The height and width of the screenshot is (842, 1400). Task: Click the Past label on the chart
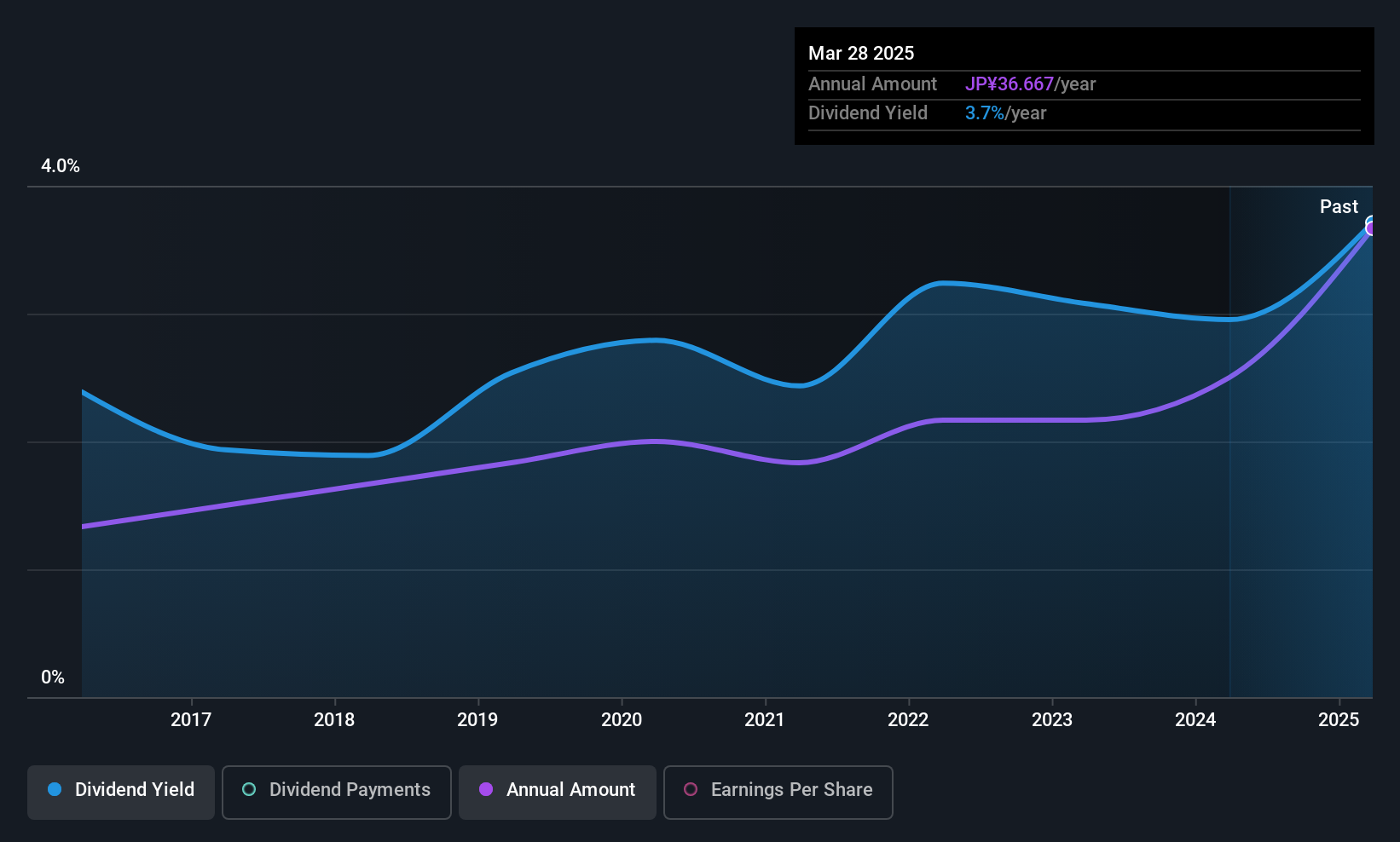tap(1339, 206)
